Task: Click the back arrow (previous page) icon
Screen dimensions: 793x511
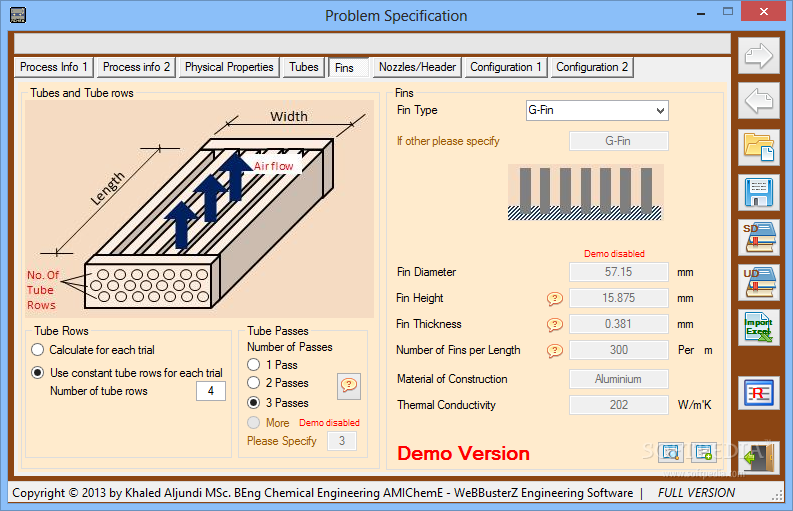Action: click(759, 101)
